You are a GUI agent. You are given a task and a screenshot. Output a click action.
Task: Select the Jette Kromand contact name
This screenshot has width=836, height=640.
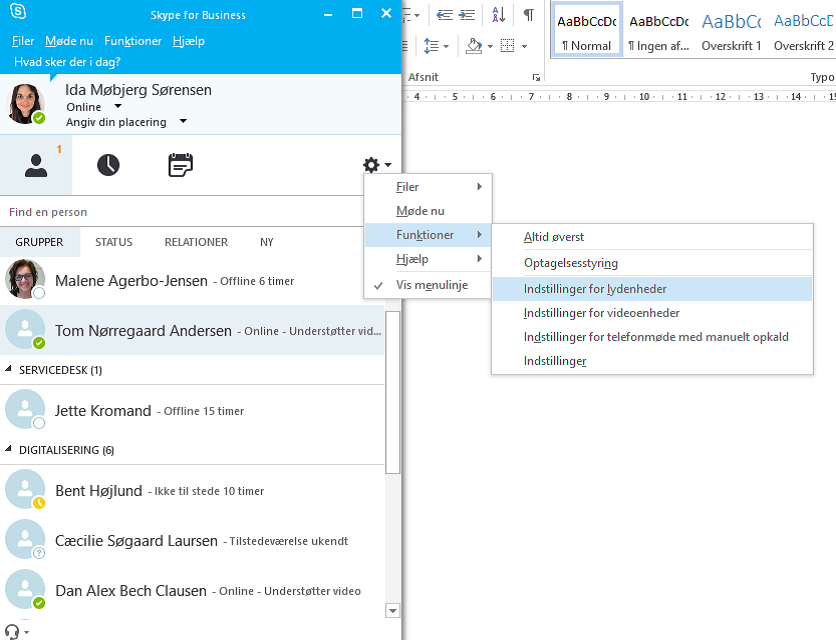pyautogui.click(x=103, y=411)
